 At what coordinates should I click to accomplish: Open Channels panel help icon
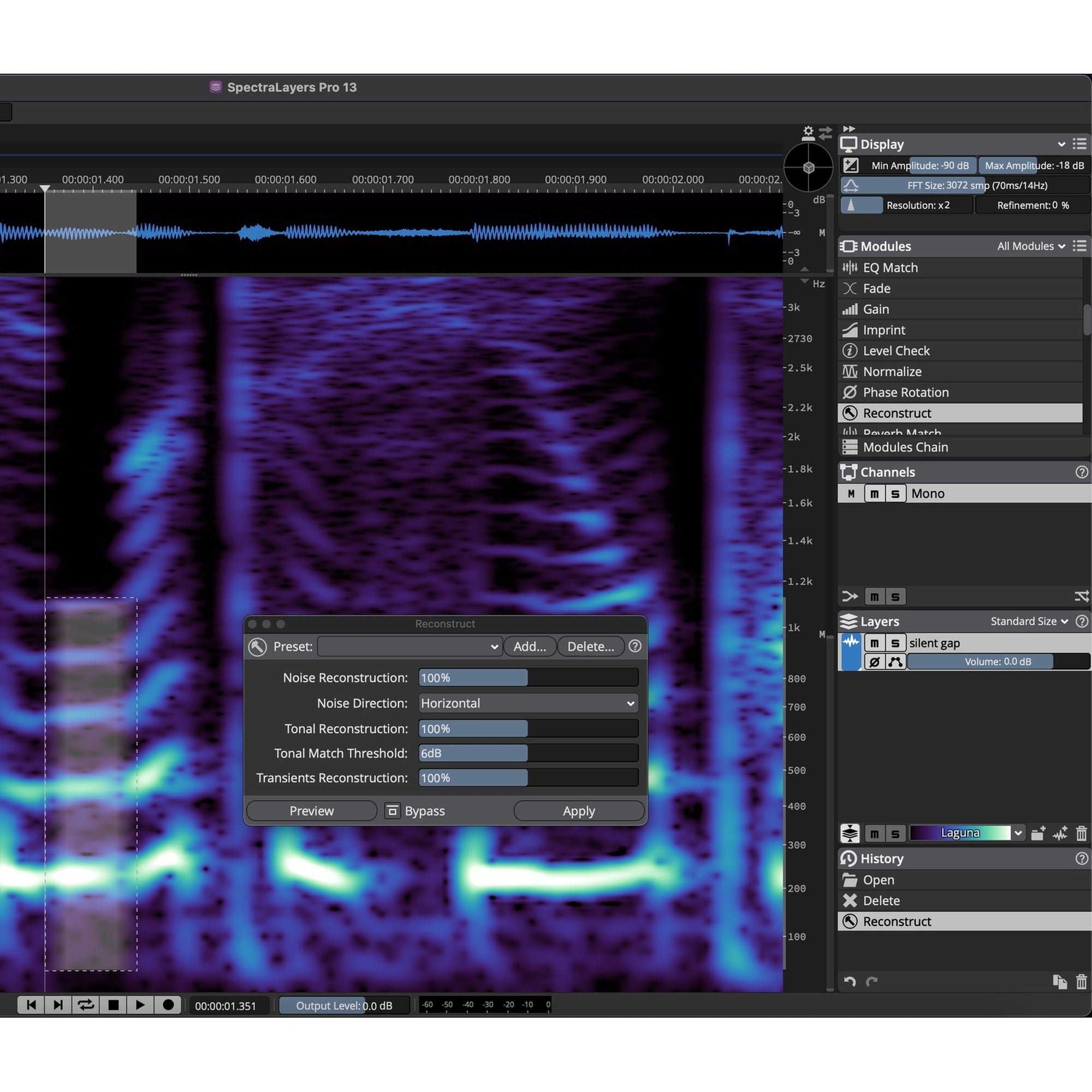[1082, 472]
